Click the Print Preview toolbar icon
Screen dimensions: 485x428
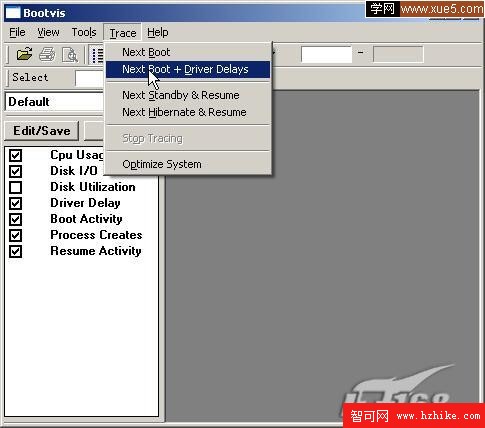tap(70, 55)
